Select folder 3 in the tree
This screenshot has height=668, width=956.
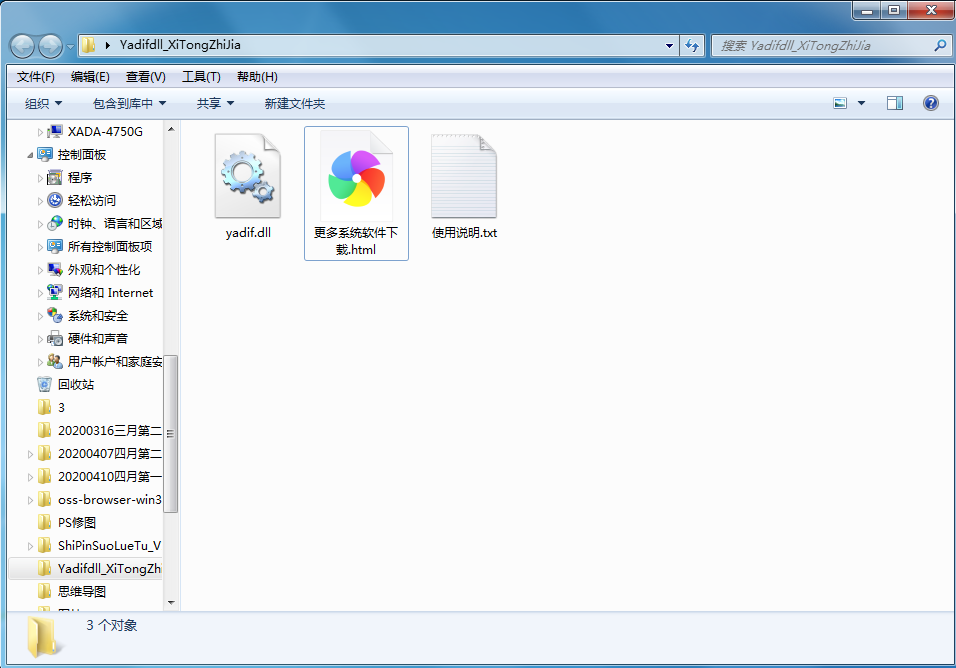click(x=61, y=408)
